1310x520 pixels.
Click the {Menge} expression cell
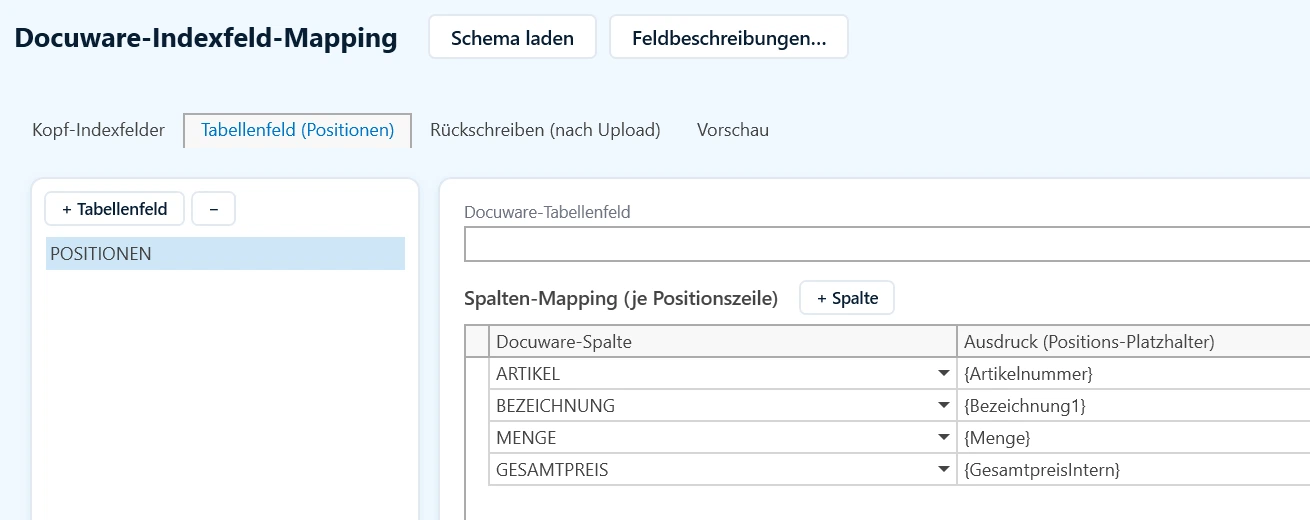(1133, 438)
